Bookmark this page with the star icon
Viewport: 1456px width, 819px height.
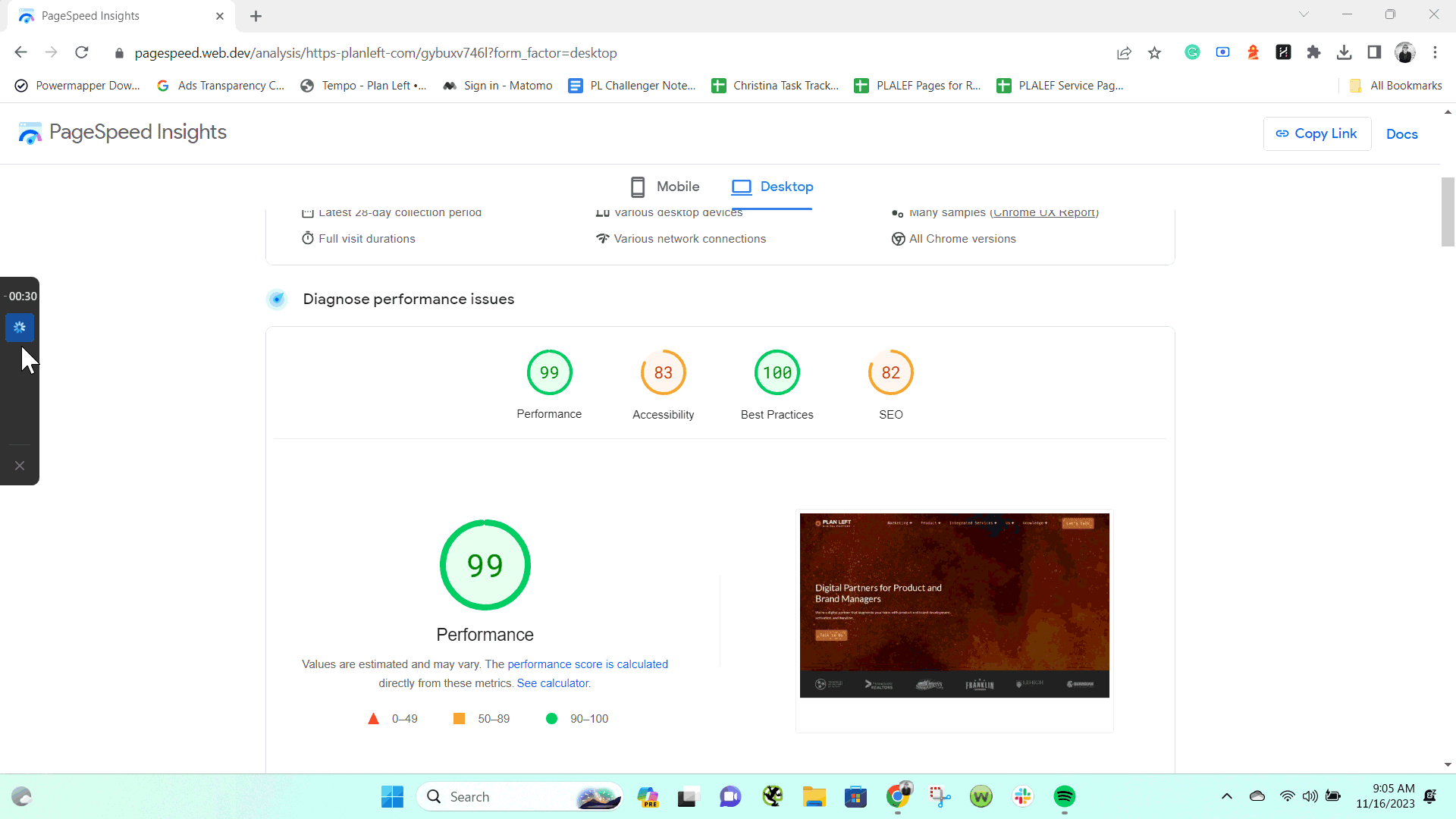coord(1154,52)
